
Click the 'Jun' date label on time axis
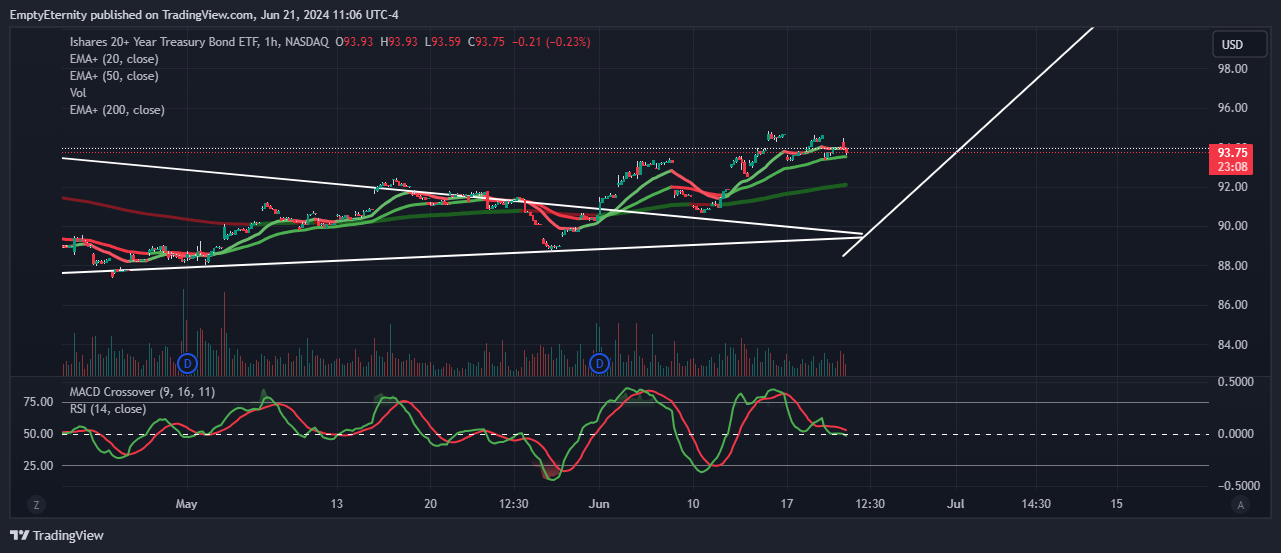[599, 504]
